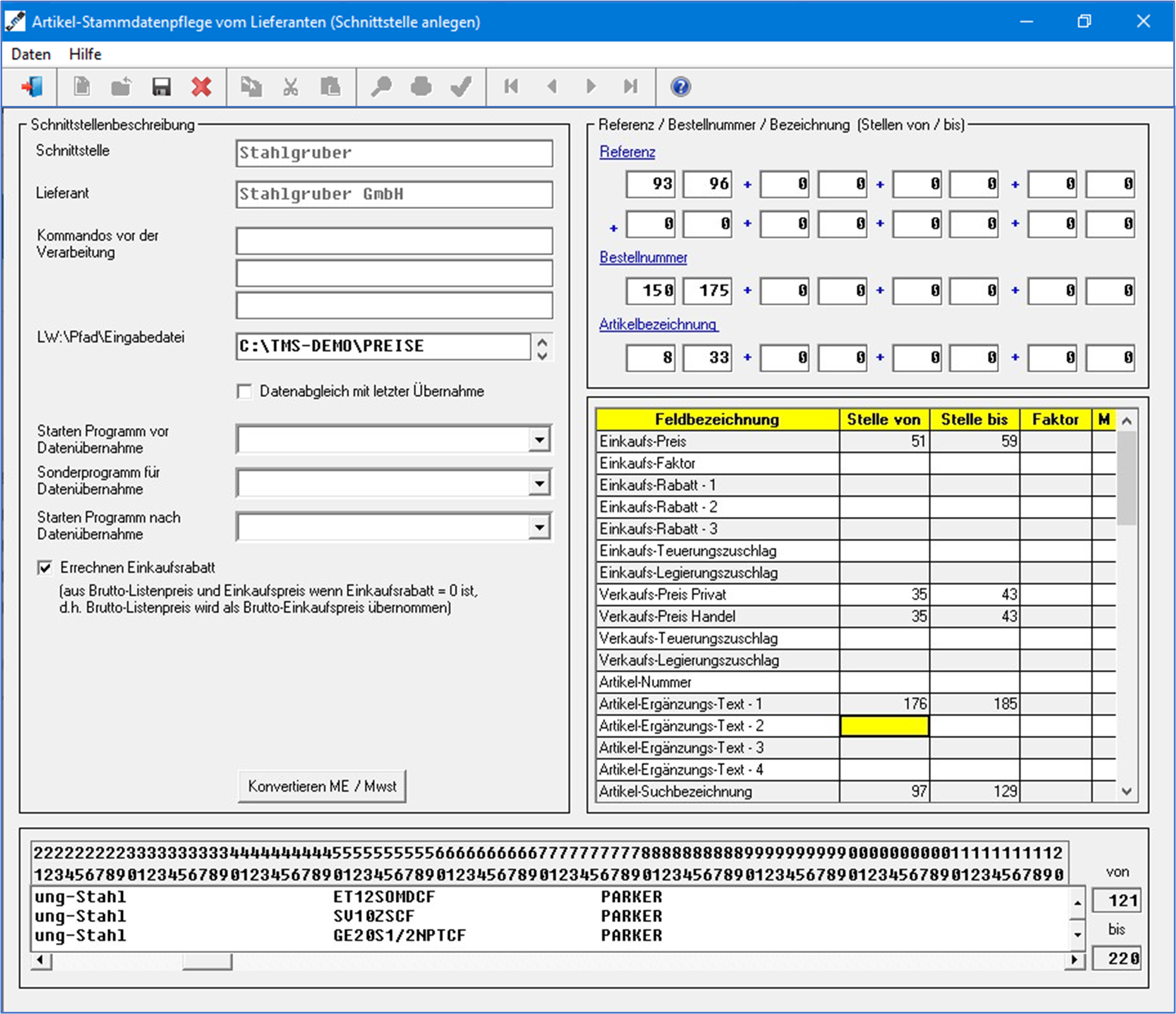1176x1014 pixels.
Task: Click first Kommandos vor der Verarbeitung field
Action: tap(394, 241)
